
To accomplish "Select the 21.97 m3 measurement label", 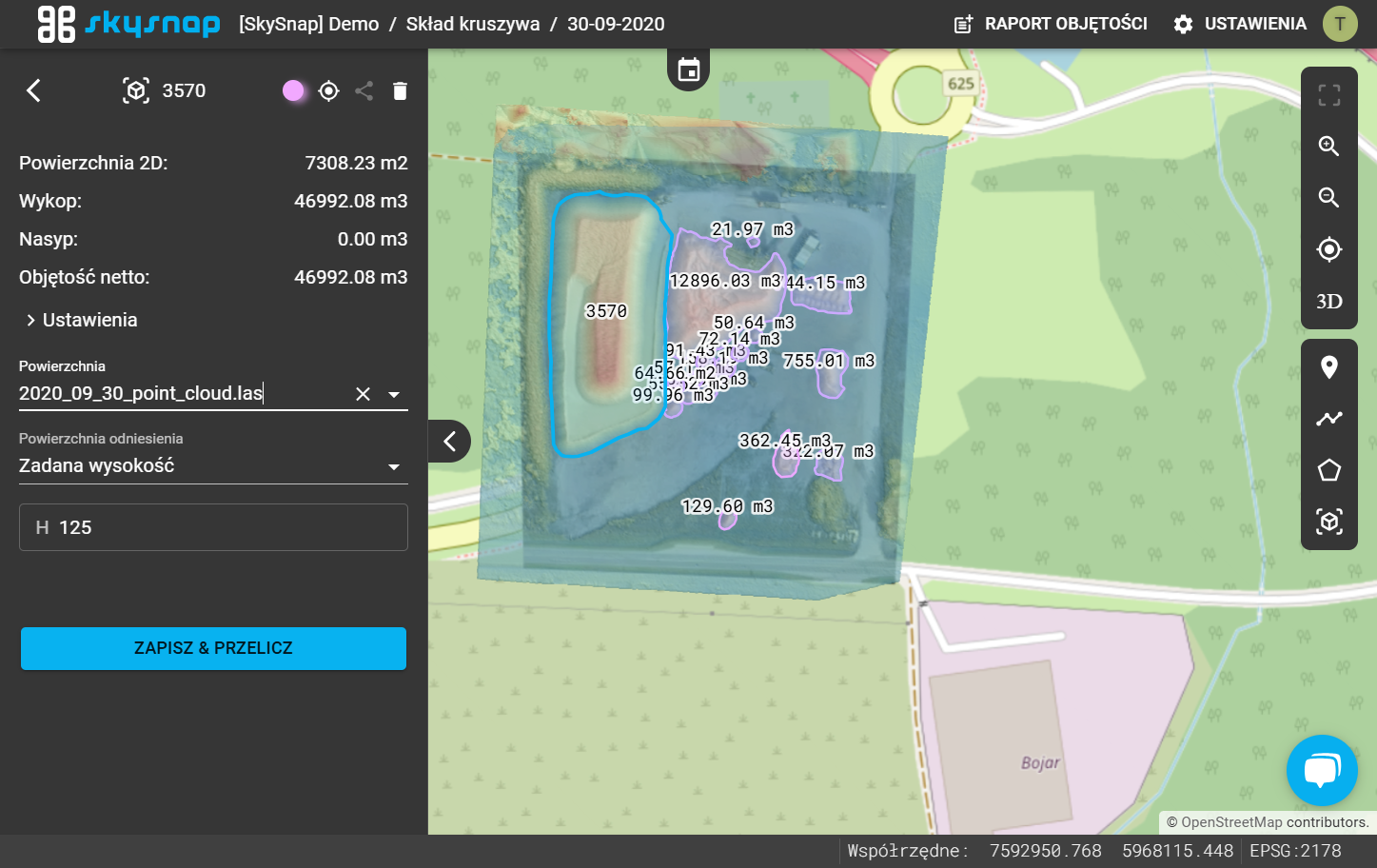I will [x=752, y=229].
